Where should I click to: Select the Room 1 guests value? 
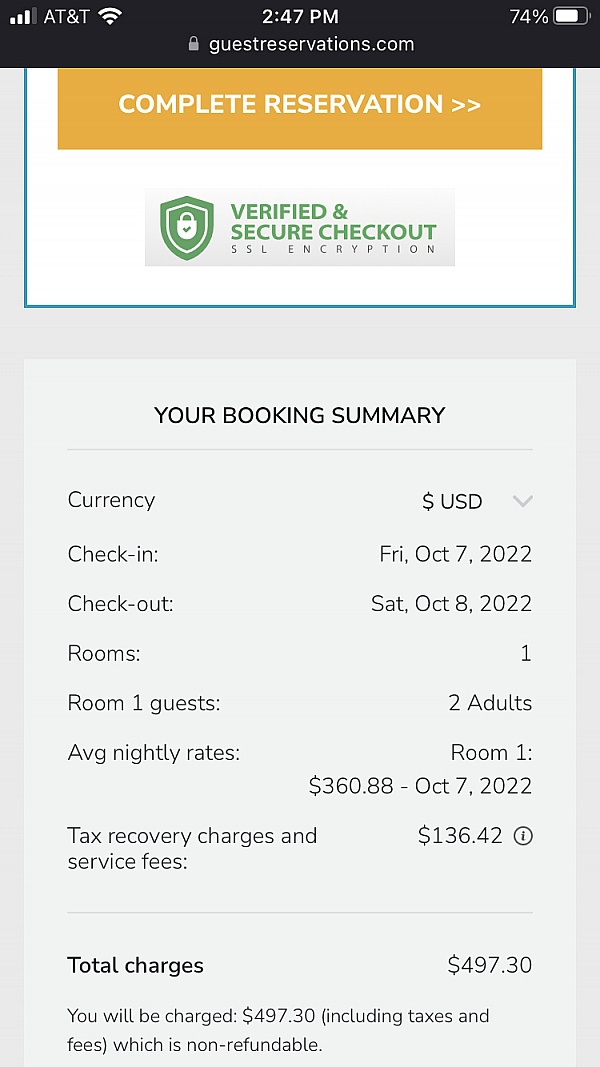tap(490, 703)
